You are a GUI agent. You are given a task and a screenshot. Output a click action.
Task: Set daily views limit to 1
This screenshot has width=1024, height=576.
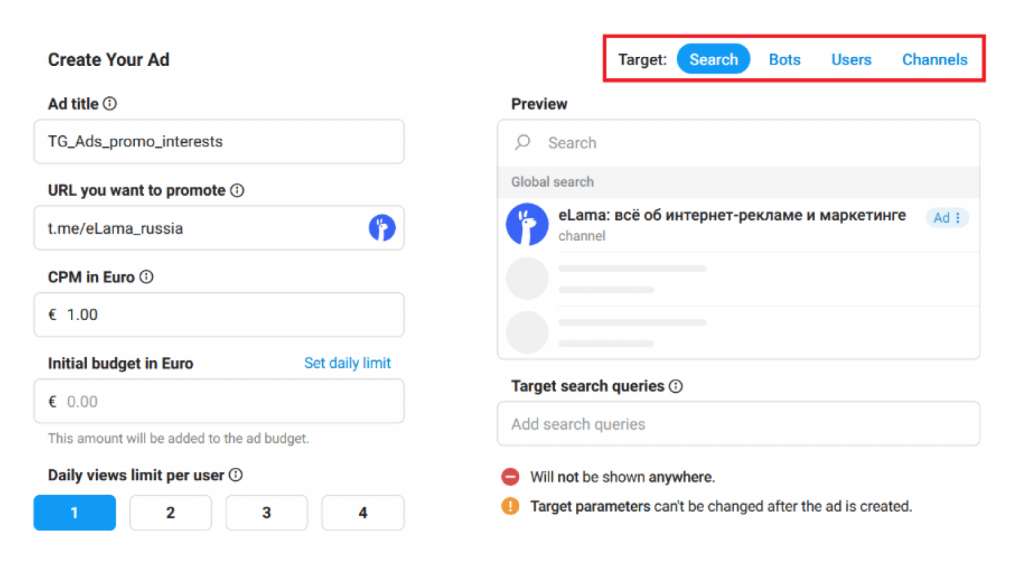pos(74,513)
